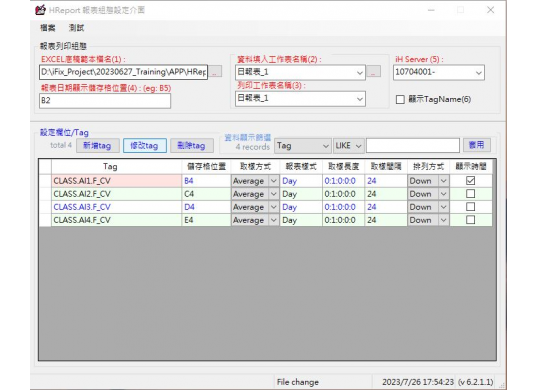Click cell position B4
This screenshot has height=390, width=536.
coord(206,181)
